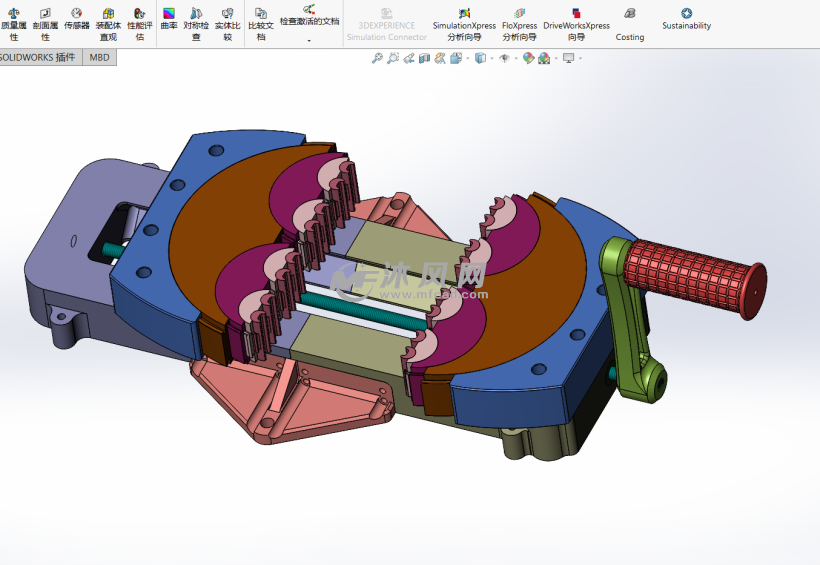Open Edit Appearance color wheel
This screenshot has width=820, height=565.
pyautogui.click(x=528, y=59)
